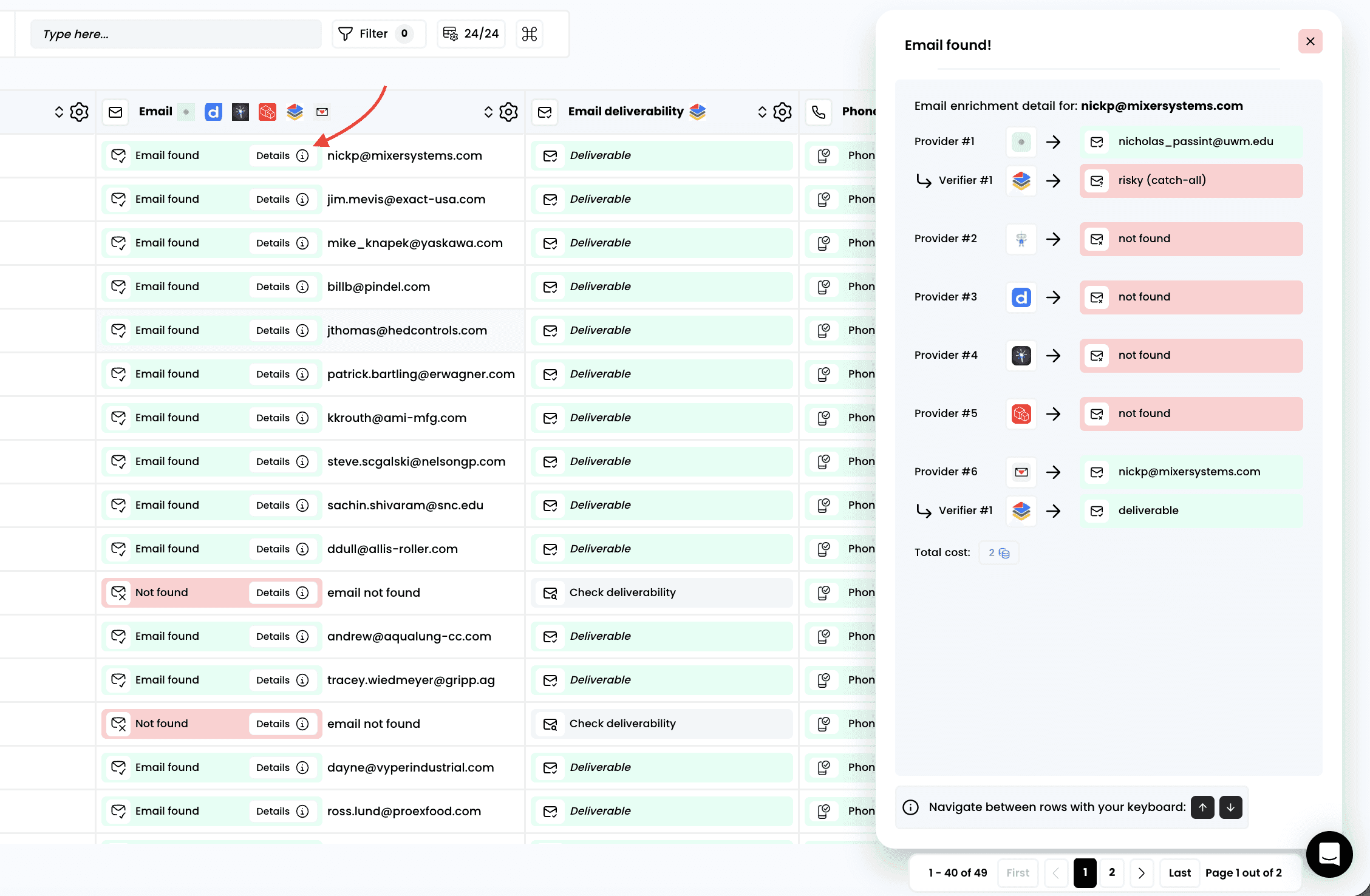
Task: Close the Email found panel
Action: pyautogui.click(x=1310, y=41)
